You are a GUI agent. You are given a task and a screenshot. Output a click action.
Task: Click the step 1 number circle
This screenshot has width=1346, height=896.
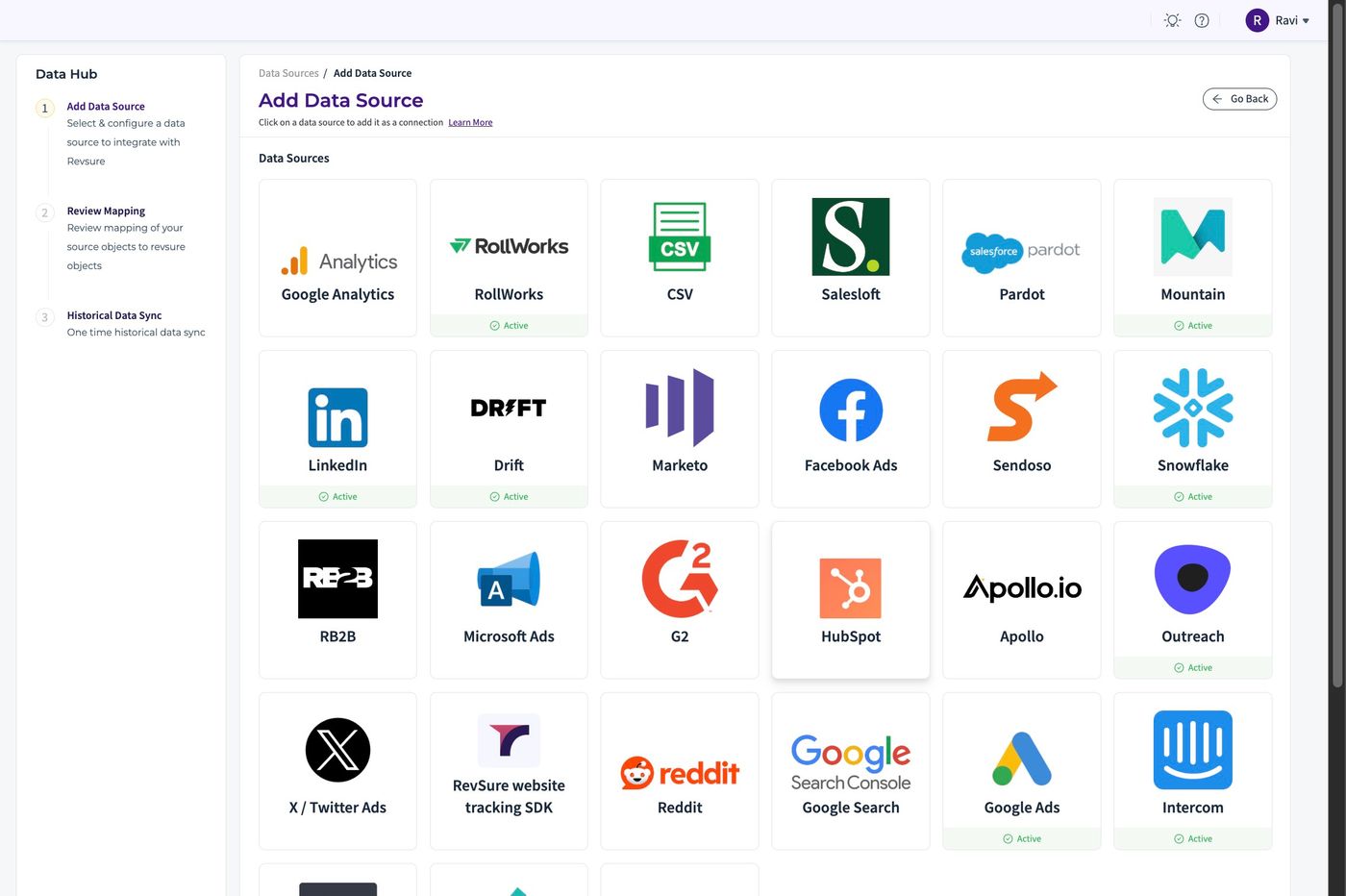point(44,108)
